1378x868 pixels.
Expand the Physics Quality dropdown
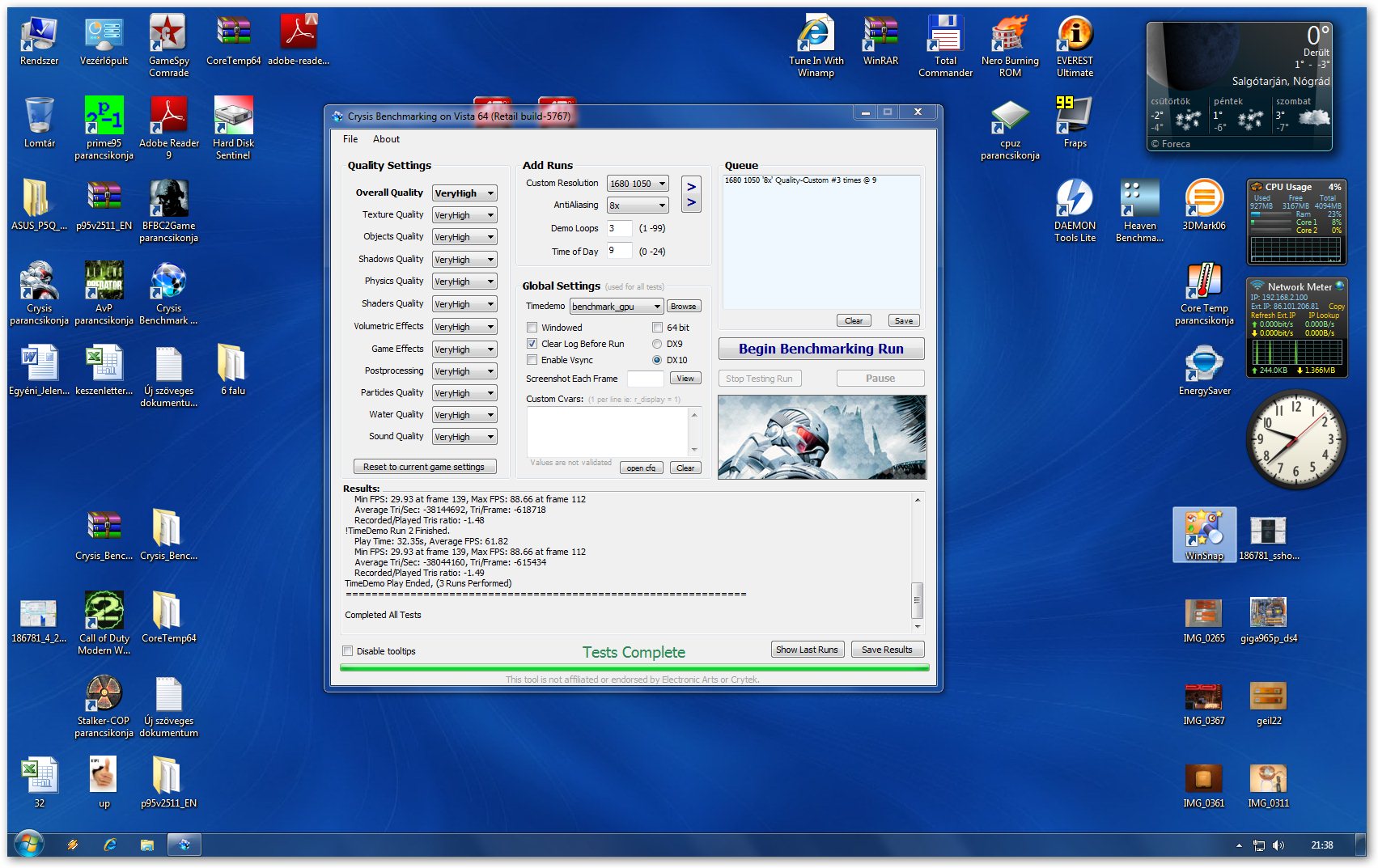pyautogui.click(x=464, y=282)
